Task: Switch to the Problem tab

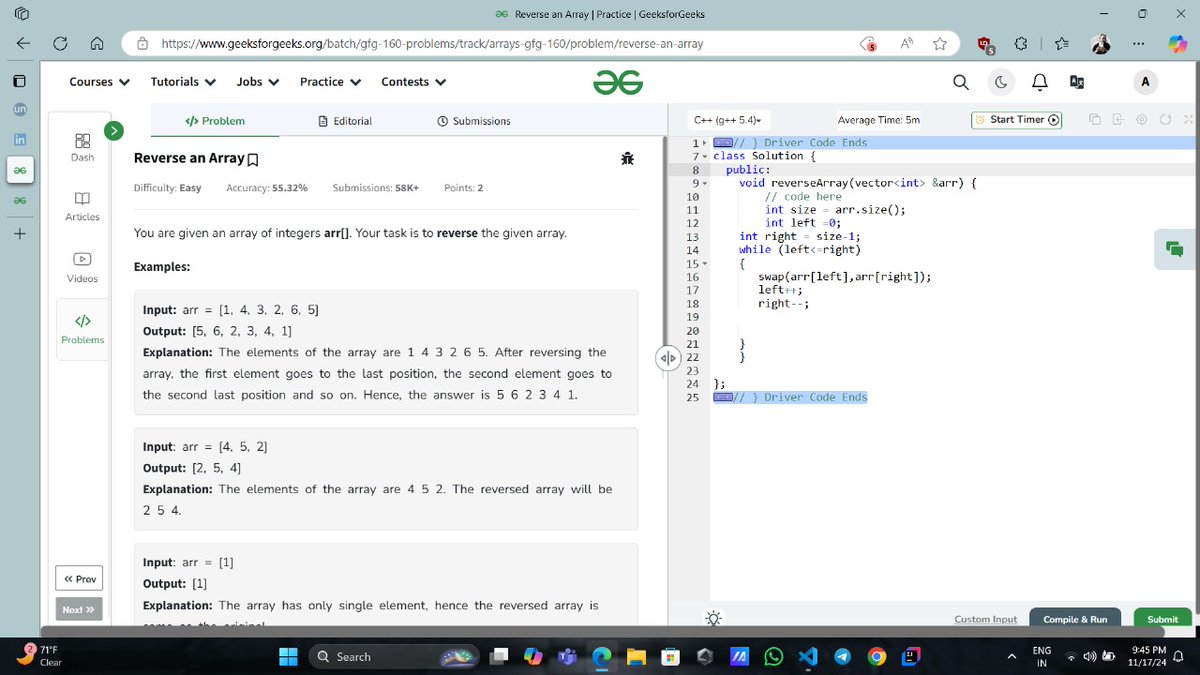Action: click(x=215, y=121)
